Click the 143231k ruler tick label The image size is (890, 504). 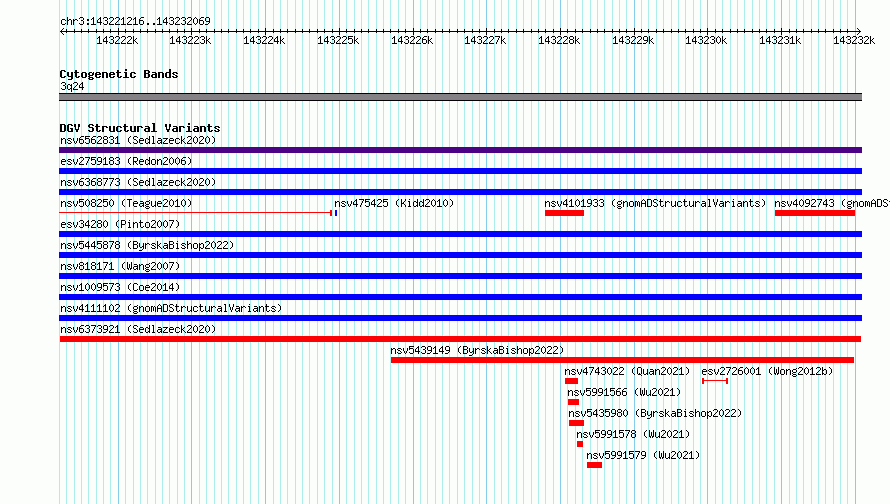tap(780, 40)
